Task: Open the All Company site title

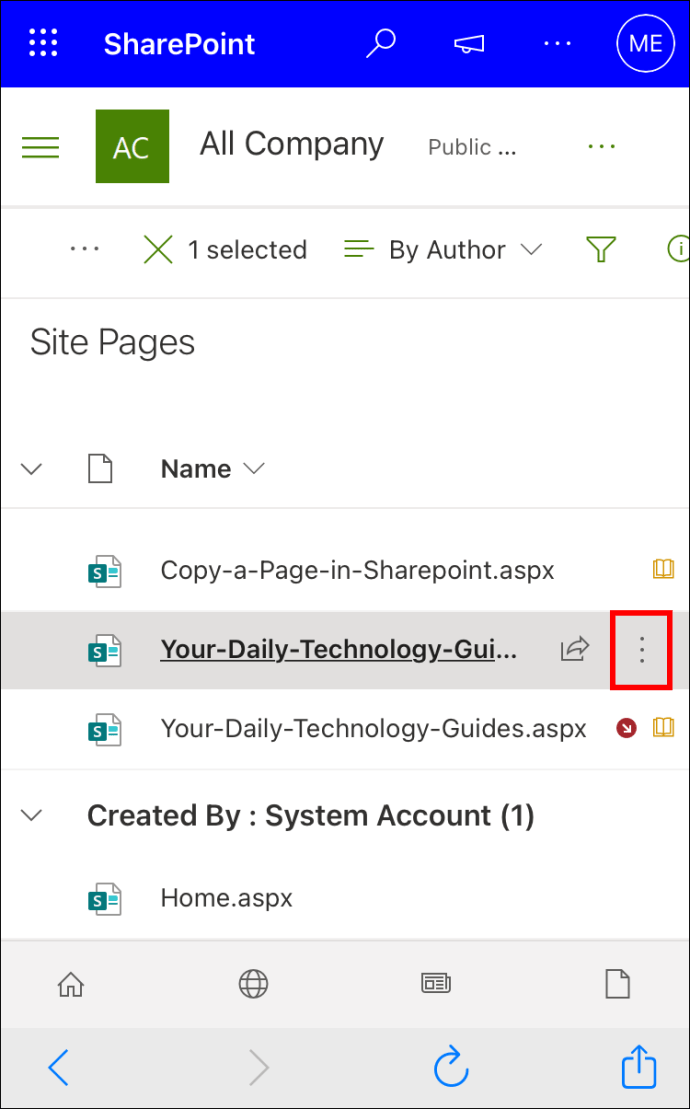Action: click(291, 144)
